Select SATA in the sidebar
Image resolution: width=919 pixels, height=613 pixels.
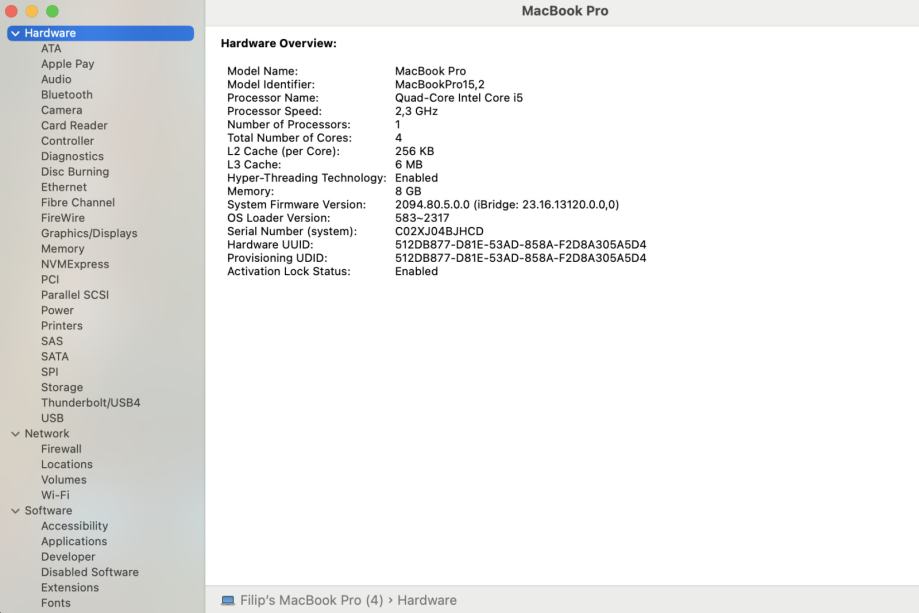pyautogui.click(x=55, y=356)
